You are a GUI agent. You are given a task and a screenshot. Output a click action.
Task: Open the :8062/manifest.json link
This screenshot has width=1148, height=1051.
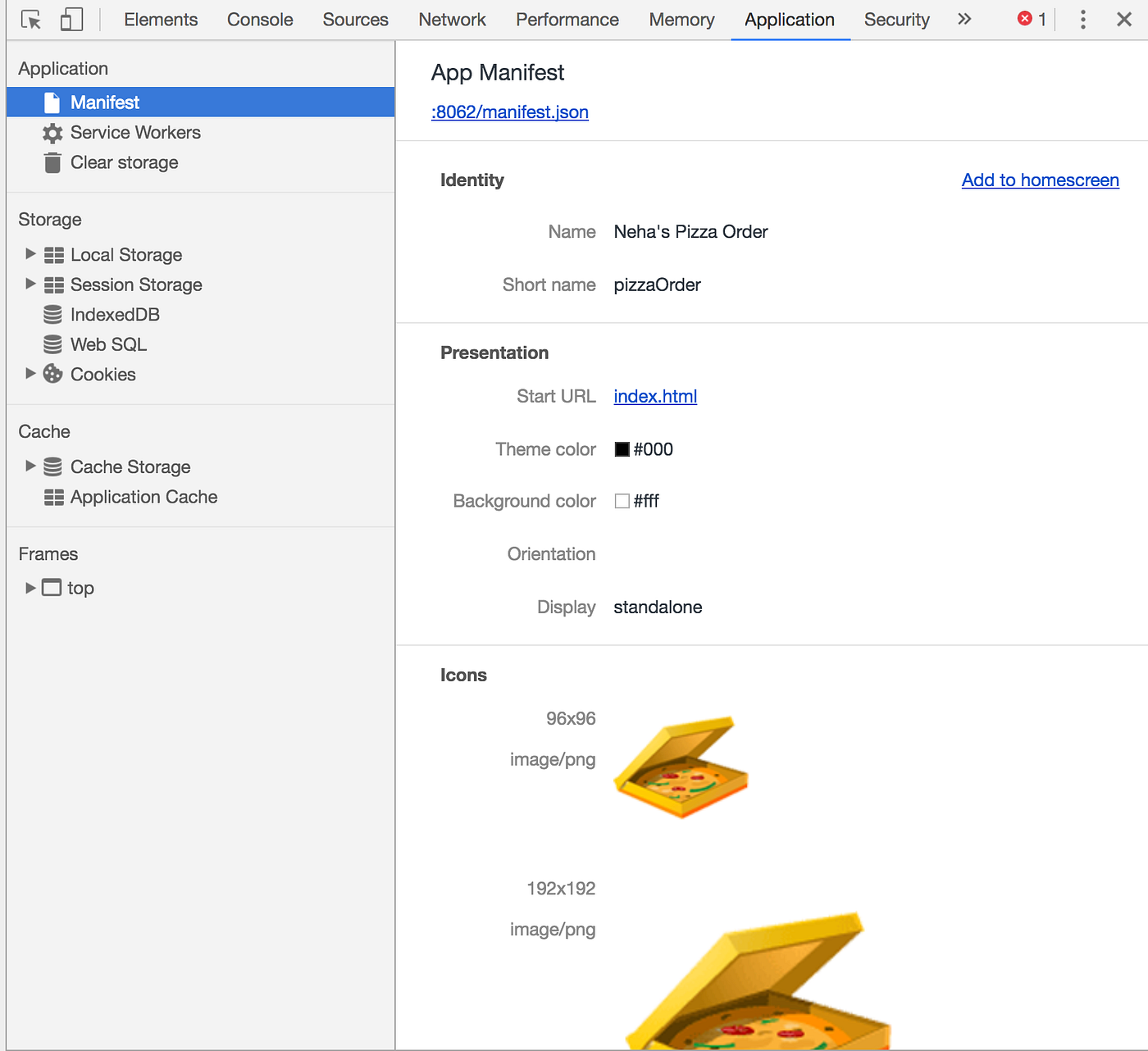coord(510,112)
